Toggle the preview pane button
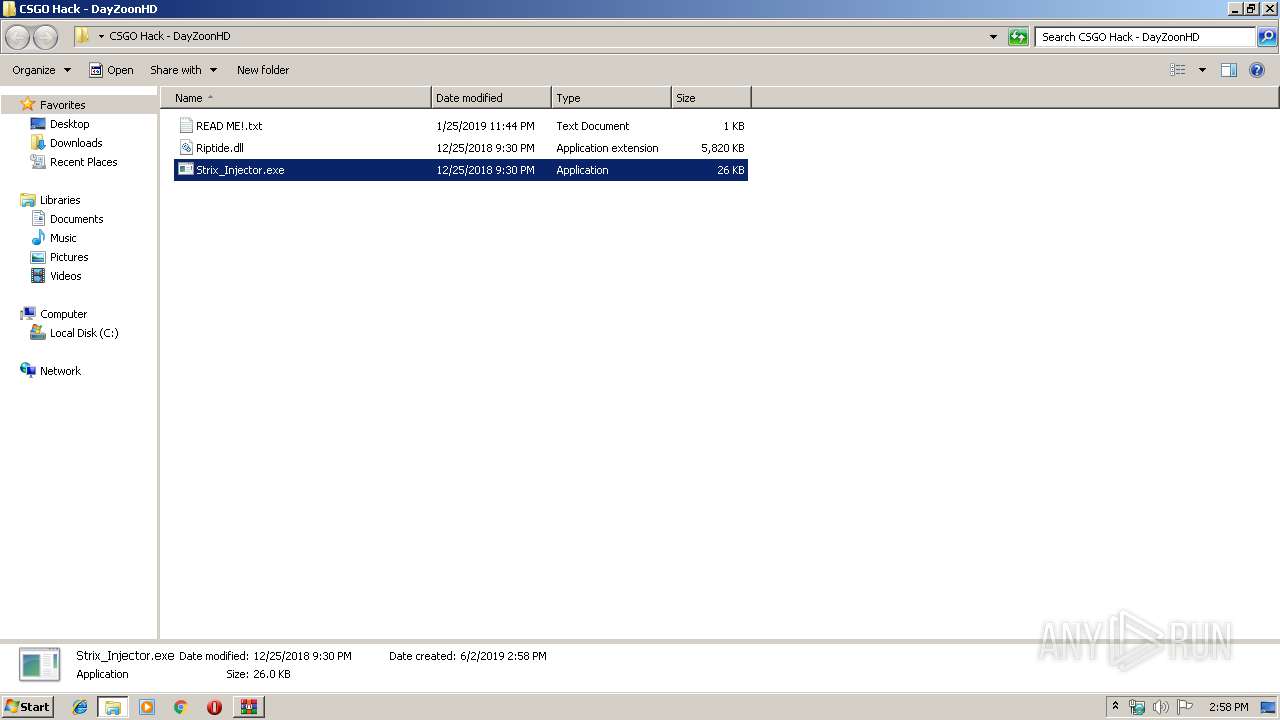Image resolution: width=1280 pixels, height=720 pixels. [1229, 70]
